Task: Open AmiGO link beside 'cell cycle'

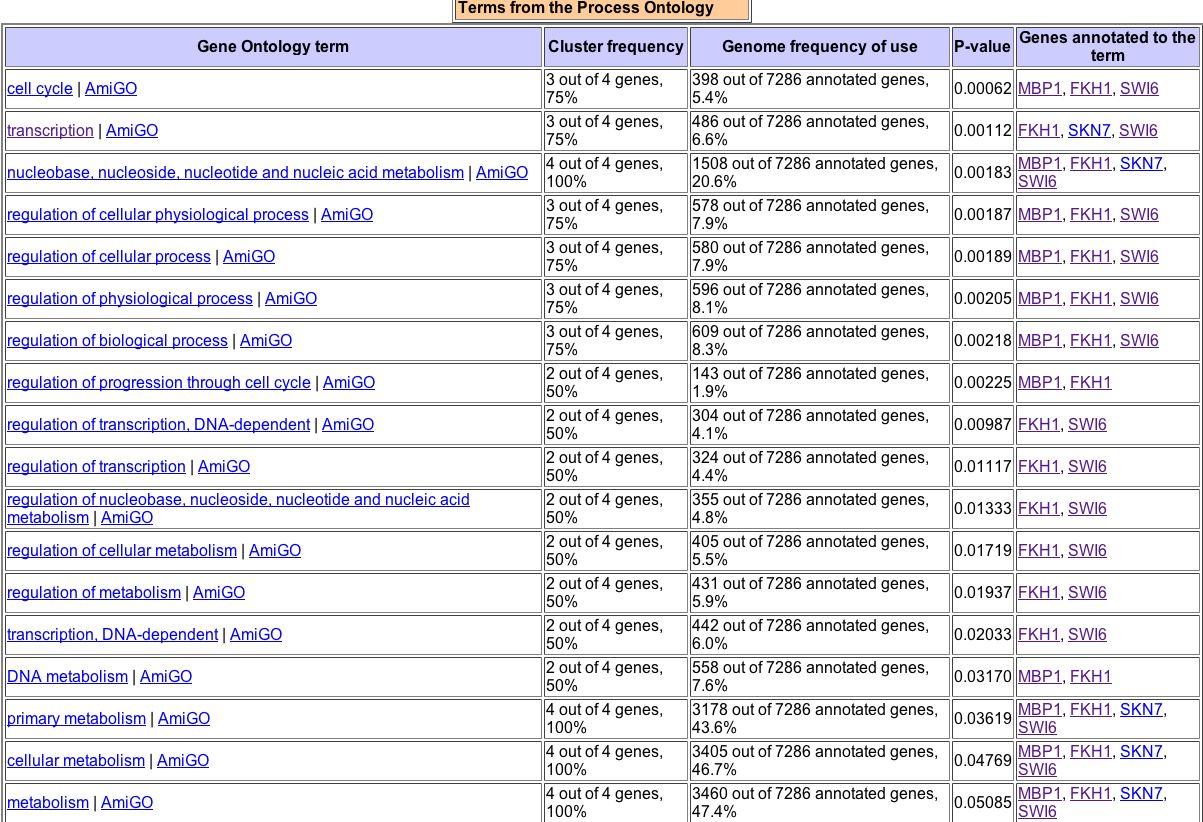Action: click(x=111, y=89)
